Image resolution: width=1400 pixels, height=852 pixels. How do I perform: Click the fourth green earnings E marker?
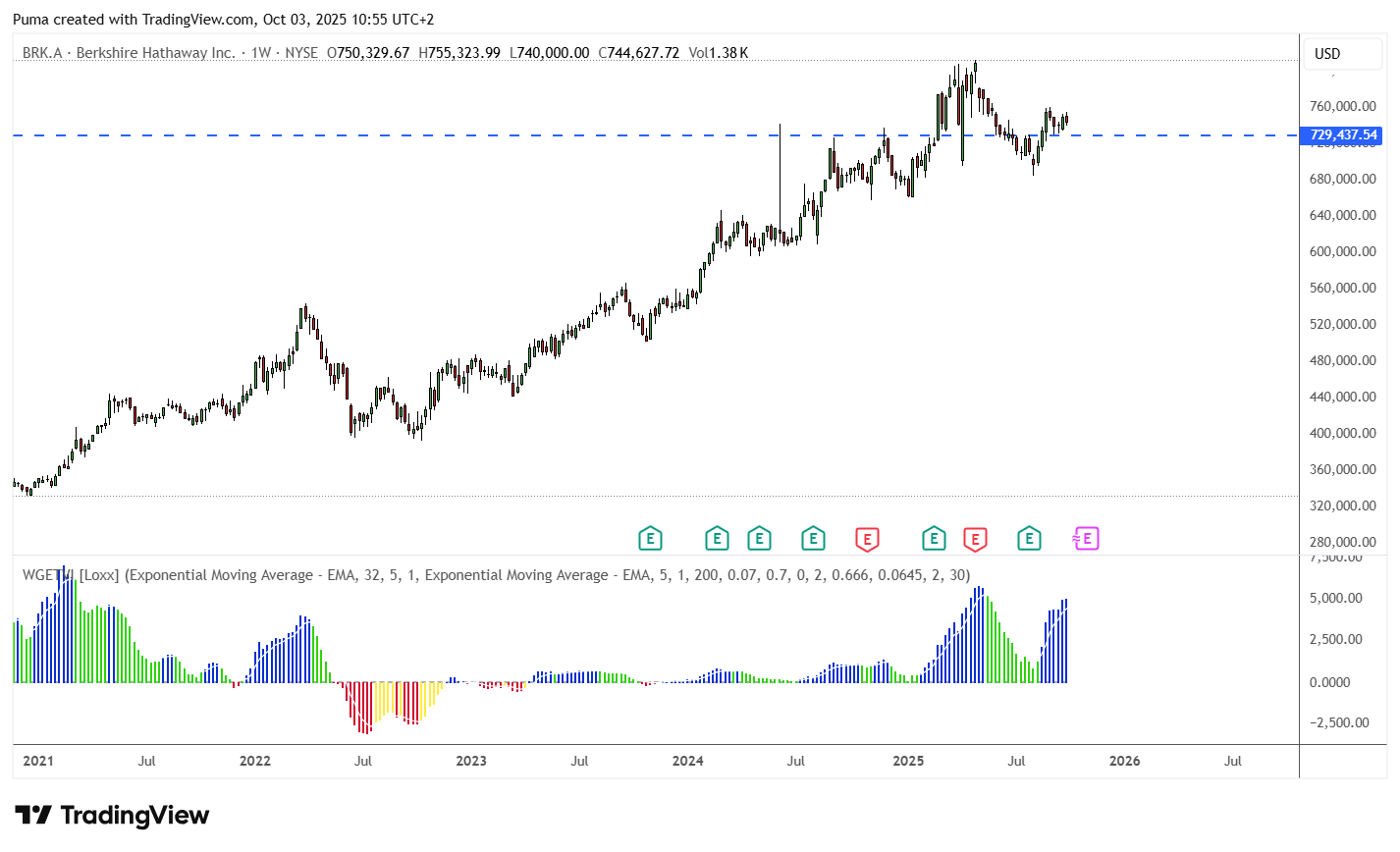pyautogui.click(x=813, y=538)
